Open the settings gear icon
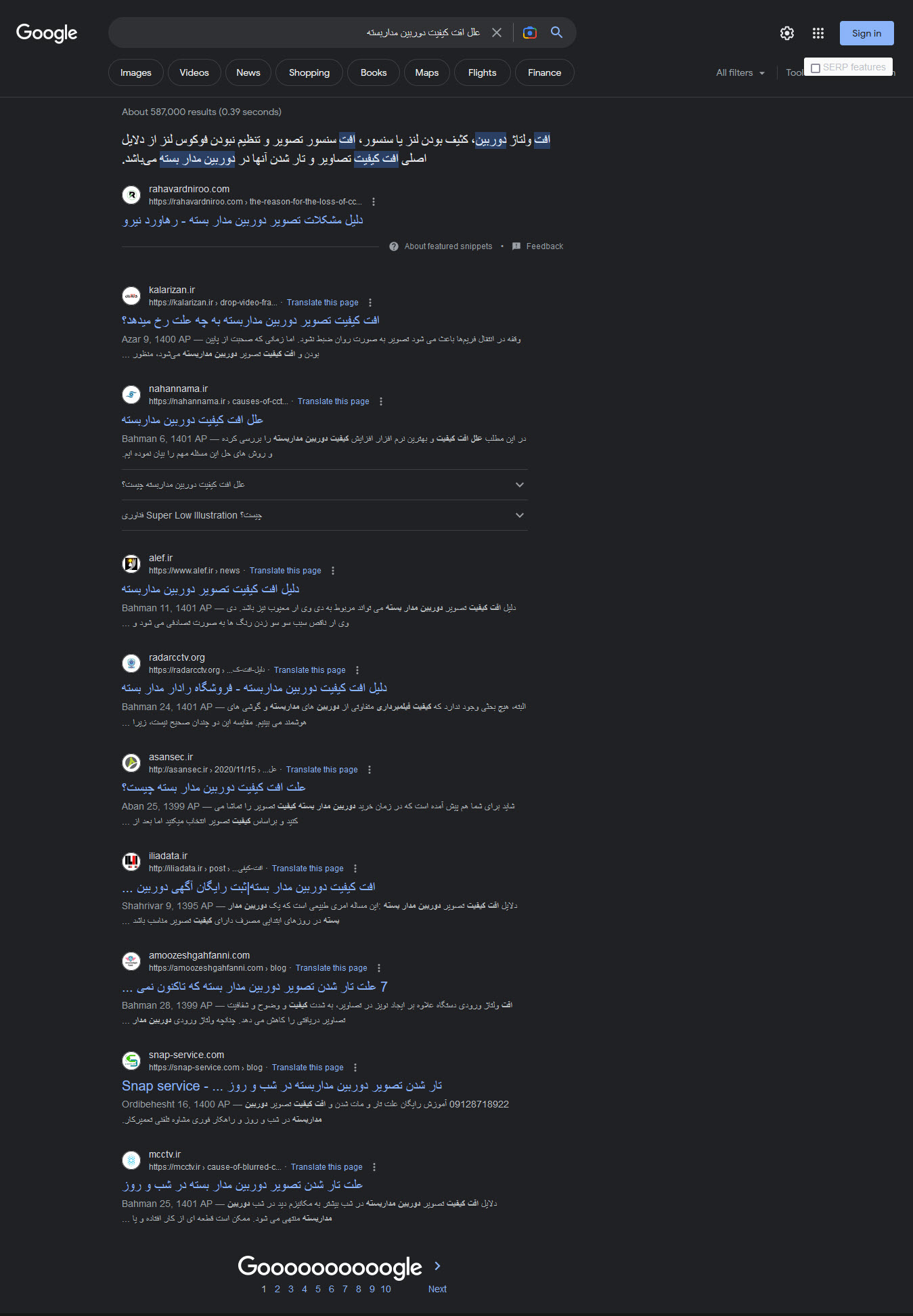Screen dimensions: 913x1316 pos(787,33)
